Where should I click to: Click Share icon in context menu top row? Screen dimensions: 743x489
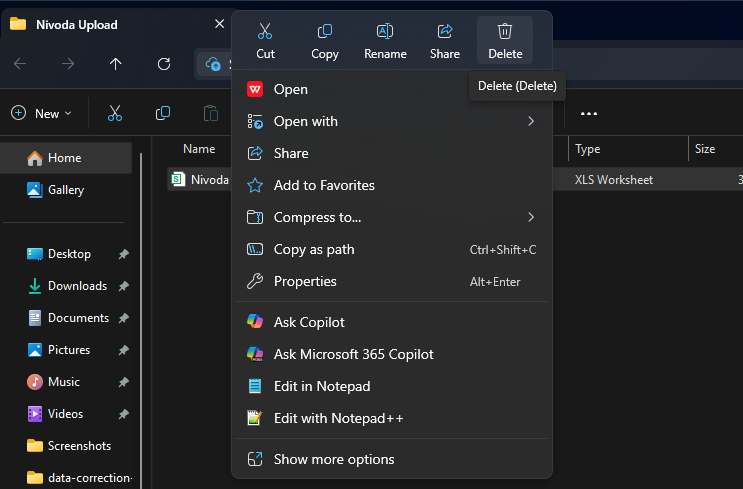pyautogui.click(x=444, y=41)
